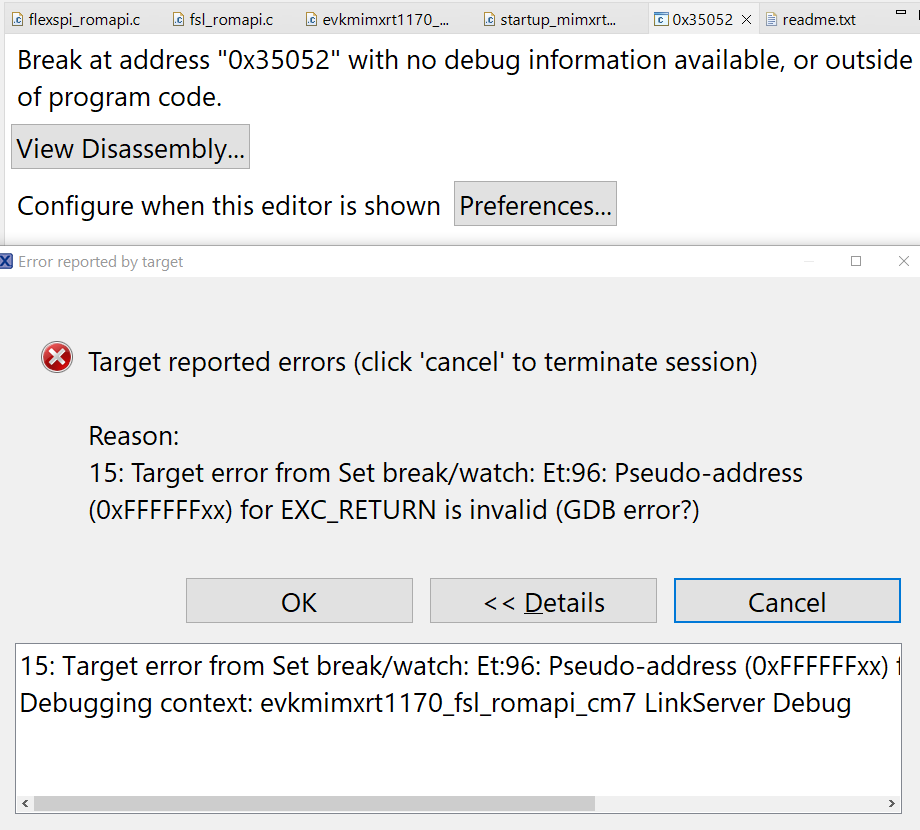The image size is (920, 830).
Task: Open Preferences for this editor
Action: pyautogui.click(x=535, y=205)
